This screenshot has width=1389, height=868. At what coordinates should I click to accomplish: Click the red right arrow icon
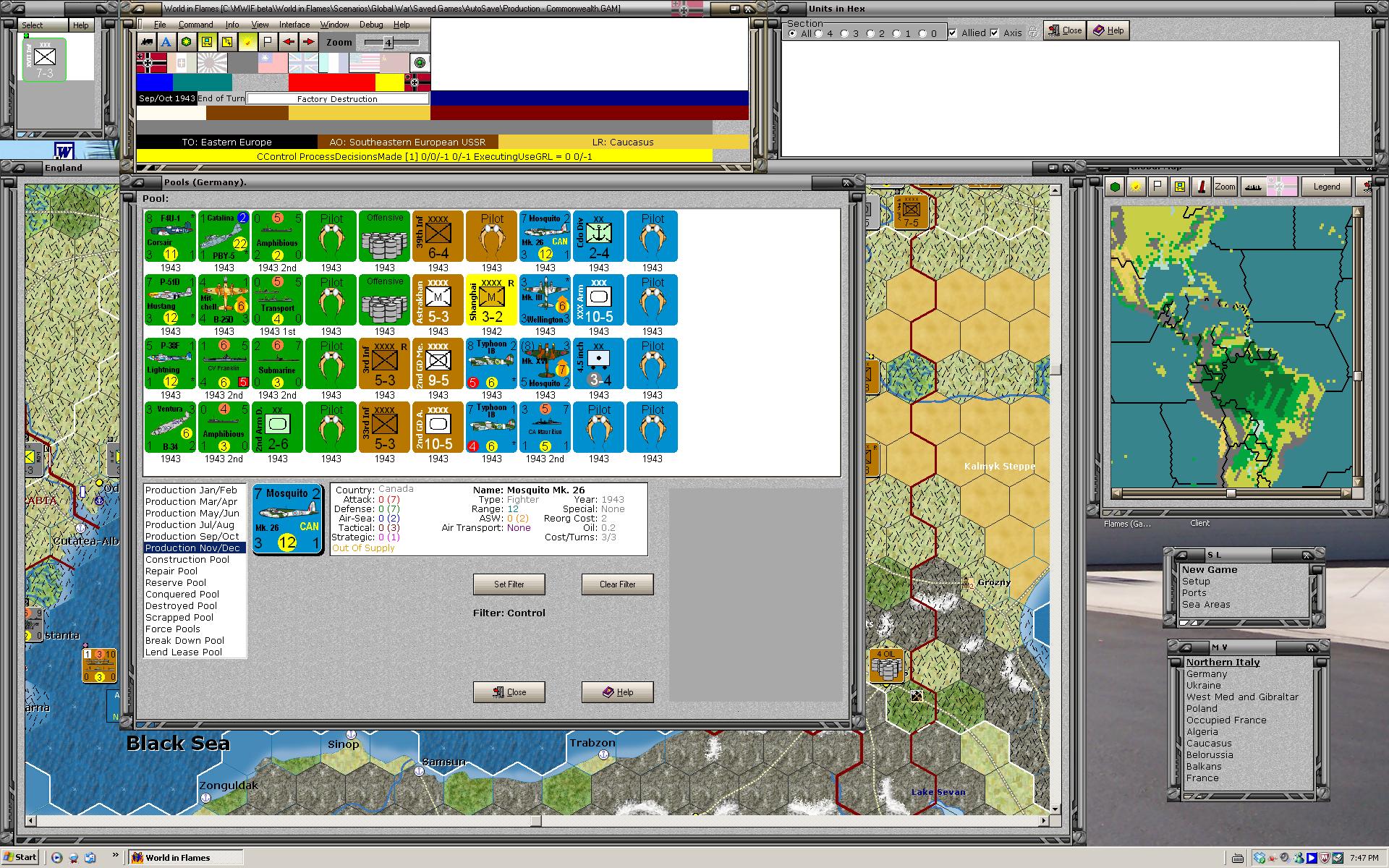(309, 42)
